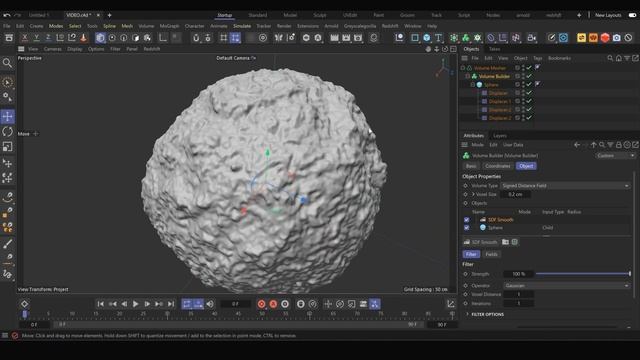Screen dimensions: 640x360
Task: Click the home icon in Objects manager
Action: pos(619,58)
